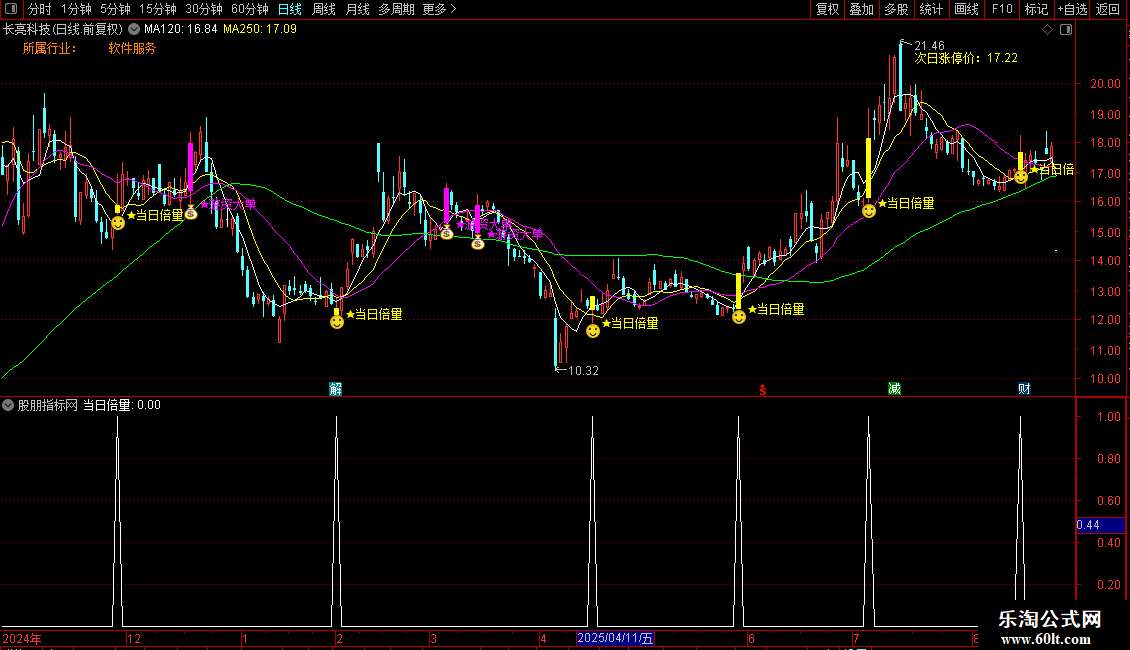
Task: Click the 股朋指标网 indicator name
Action: pos(48,406)
